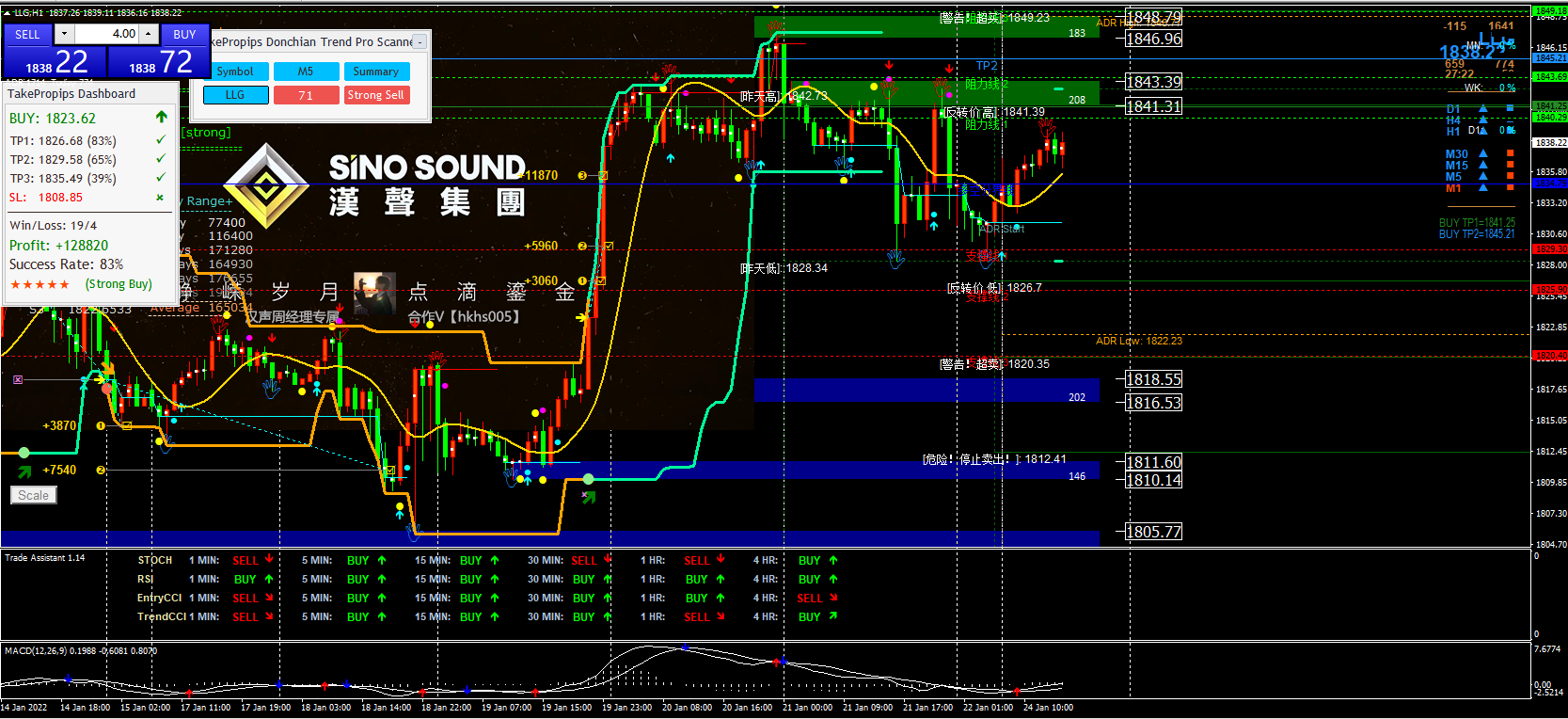Click the Scale button on the chart
Screen dimensions: 1568x719
tap(34, 495)
